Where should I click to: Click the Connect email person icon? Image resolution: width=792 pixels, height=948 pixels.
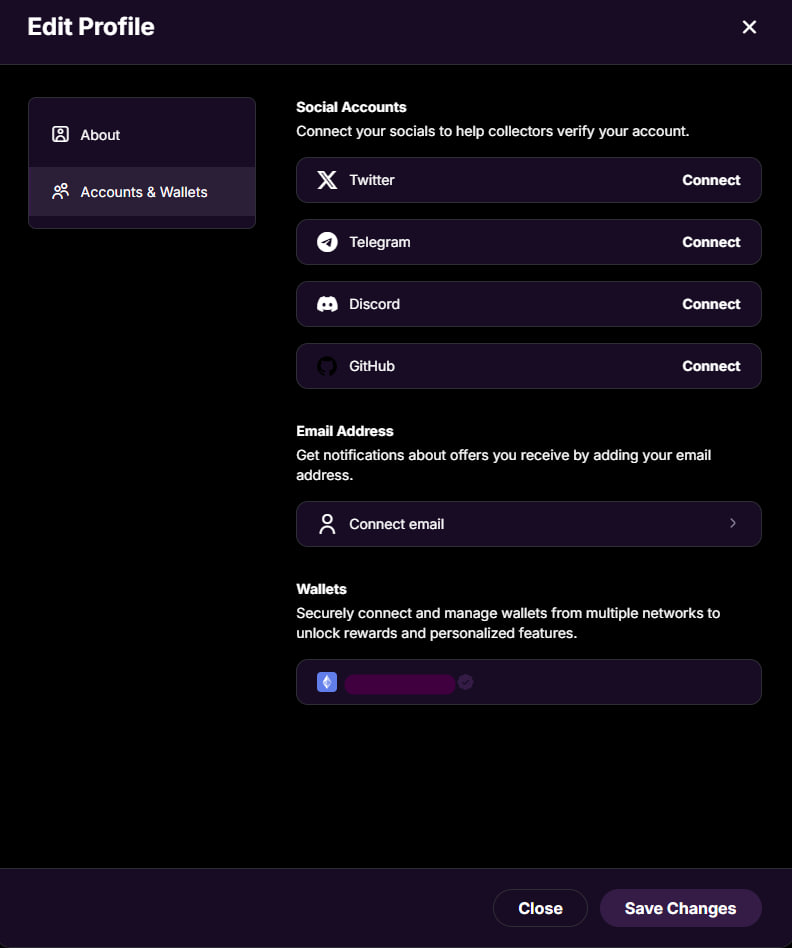click(327, 524)
